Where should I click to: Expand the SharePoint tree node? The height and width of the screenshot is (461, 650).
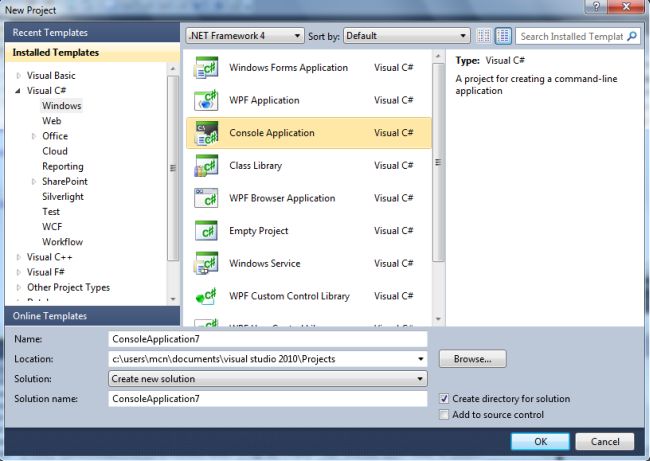[x=34, y=182]
